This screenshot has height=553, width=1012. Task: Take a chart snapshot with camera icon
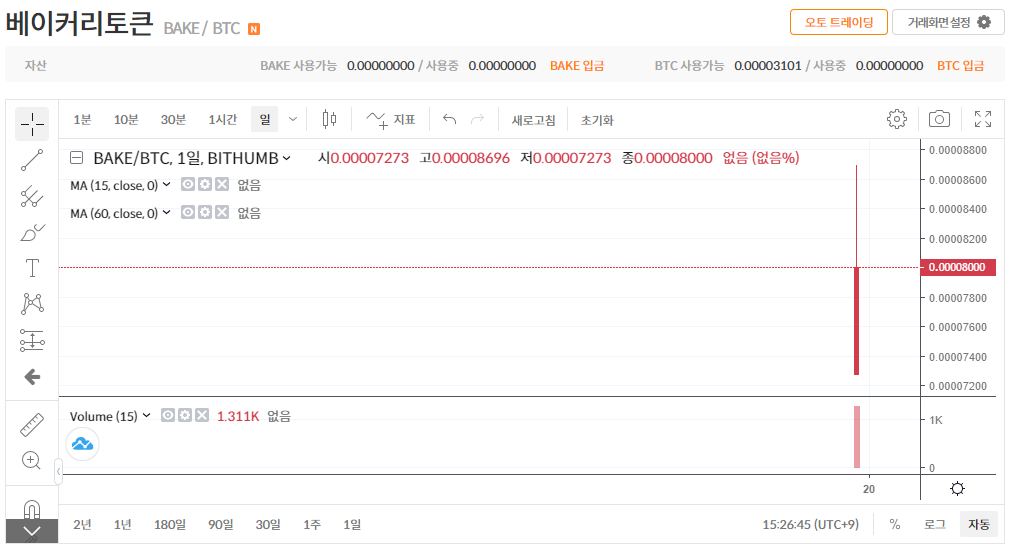point(939,119)
